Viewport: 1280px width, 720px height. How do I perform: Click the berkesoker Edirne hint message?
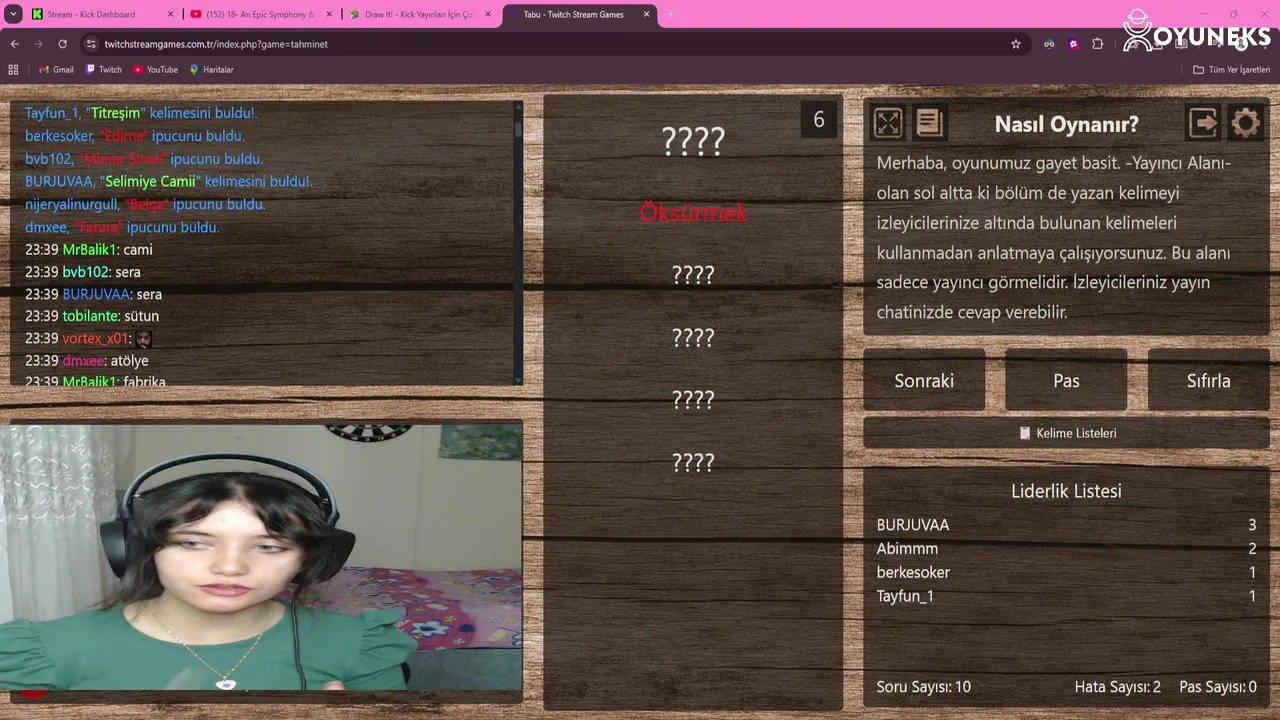134,136
